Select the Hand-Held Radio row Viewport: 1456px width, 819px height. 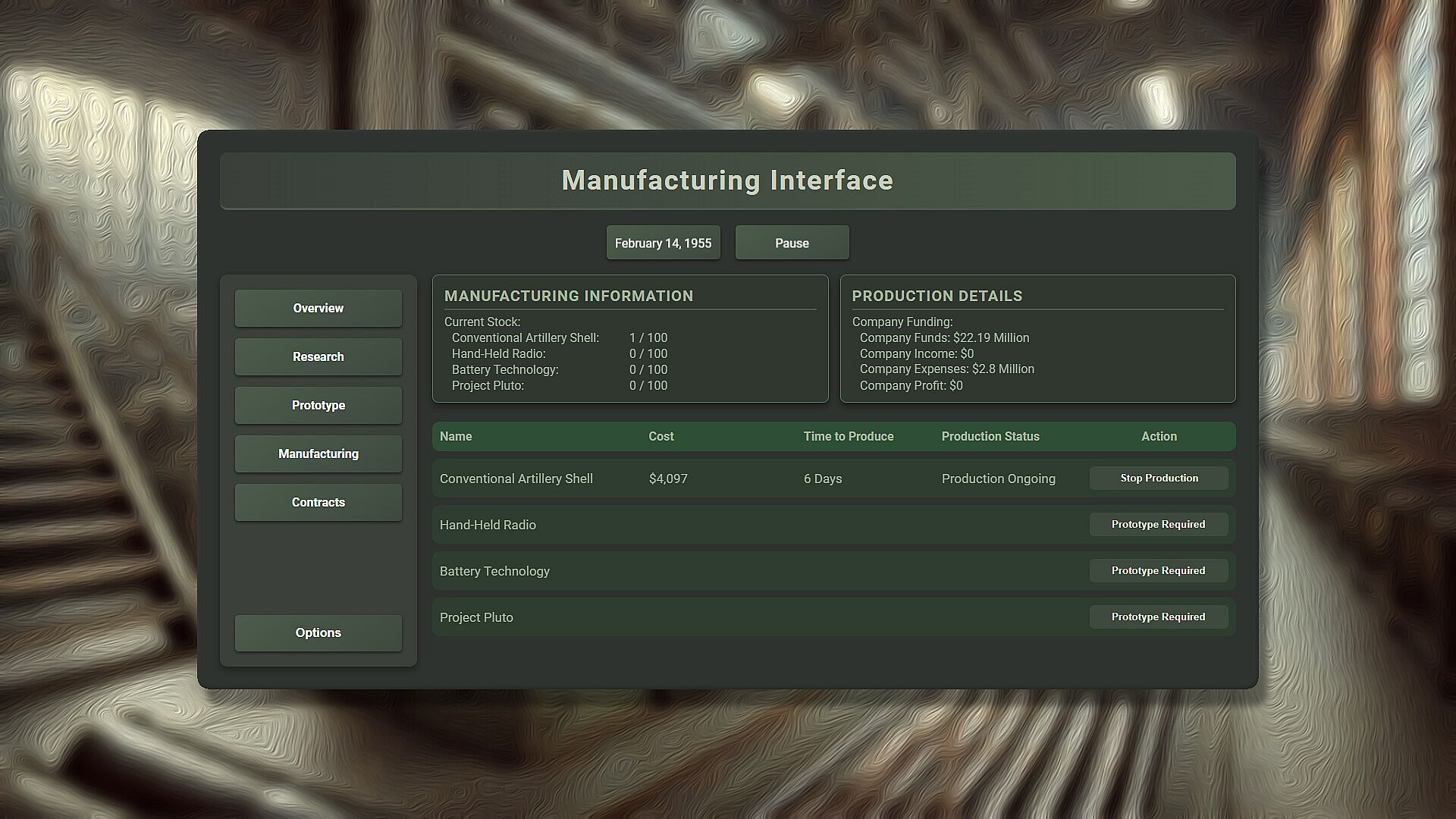tap(488, 525)
